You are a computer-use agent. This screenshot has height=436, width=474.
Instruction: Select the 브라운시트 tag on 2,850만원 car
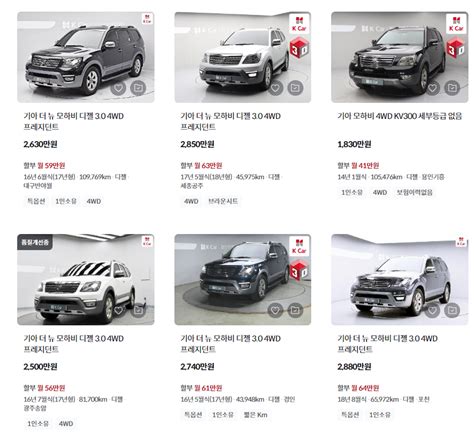[223, 201]
